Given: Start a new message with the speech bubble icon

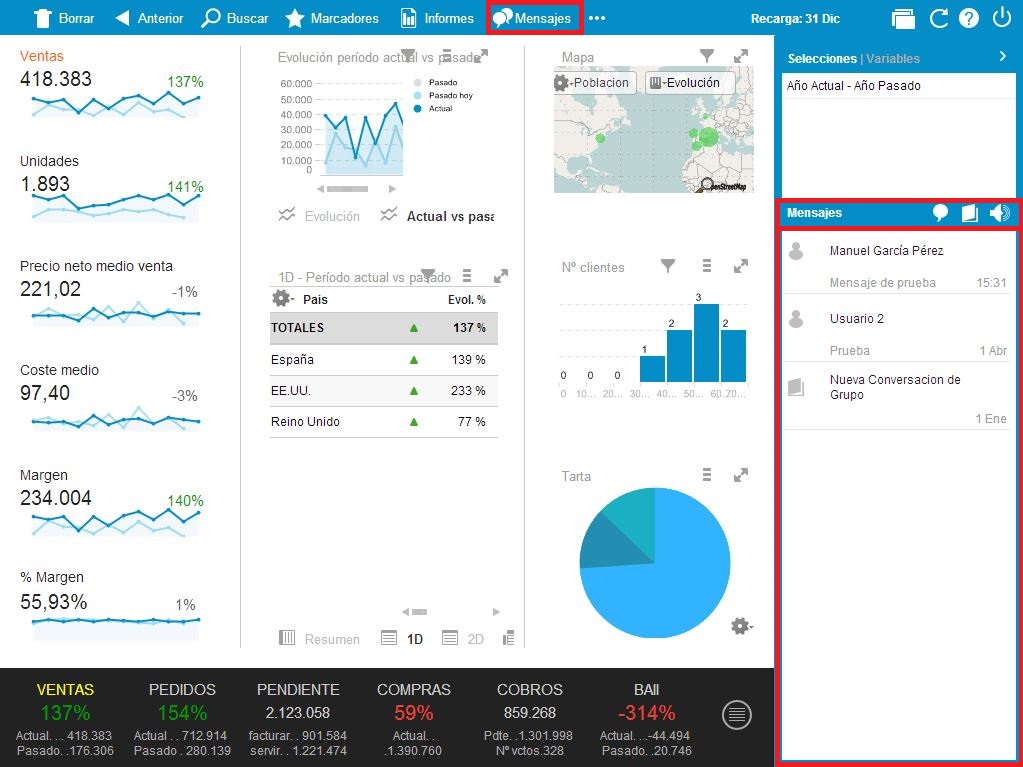Looking at the screenshot, I should [940, 213].
